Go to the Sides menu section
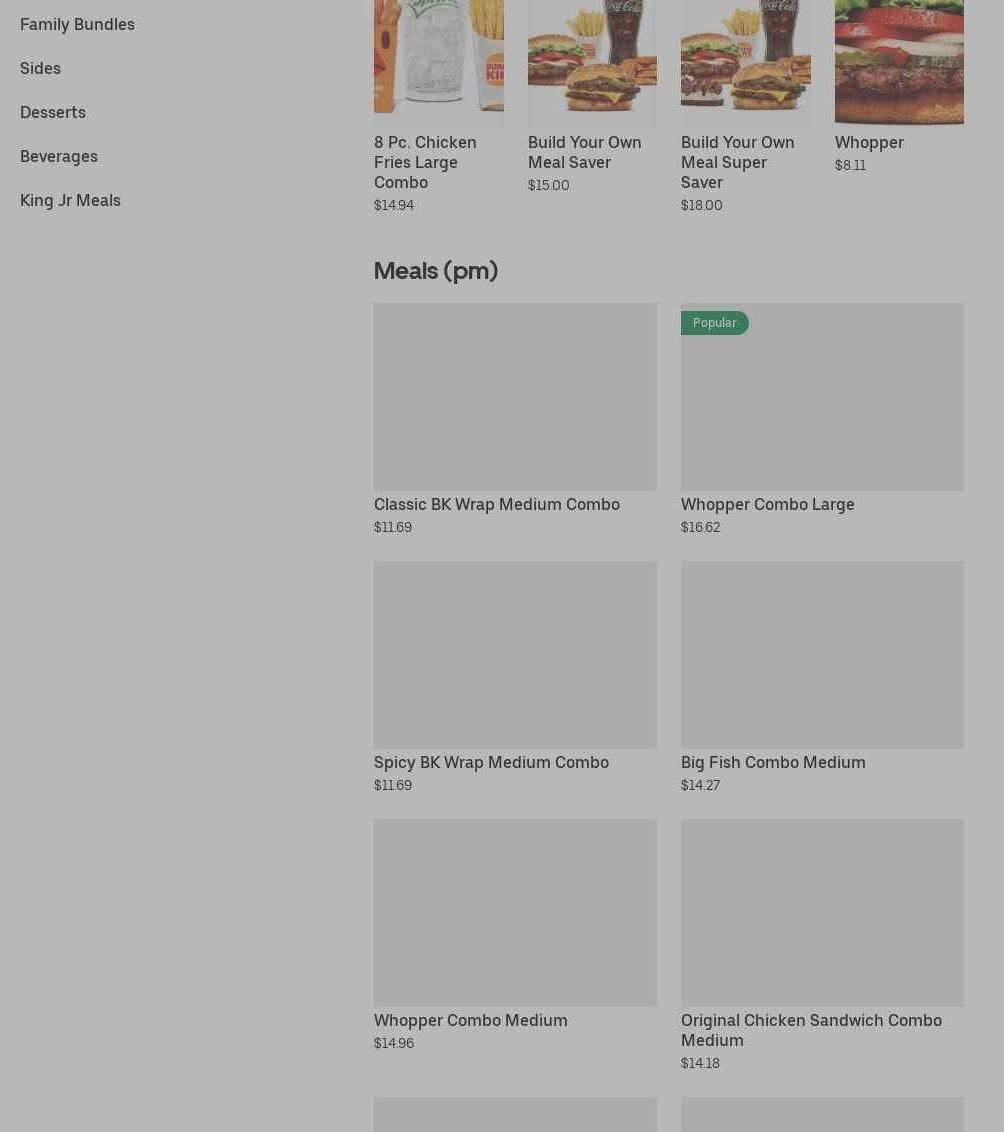The height and width of the screenshot is (1132, 1004). pyautogui.click(x=40, y=68)
